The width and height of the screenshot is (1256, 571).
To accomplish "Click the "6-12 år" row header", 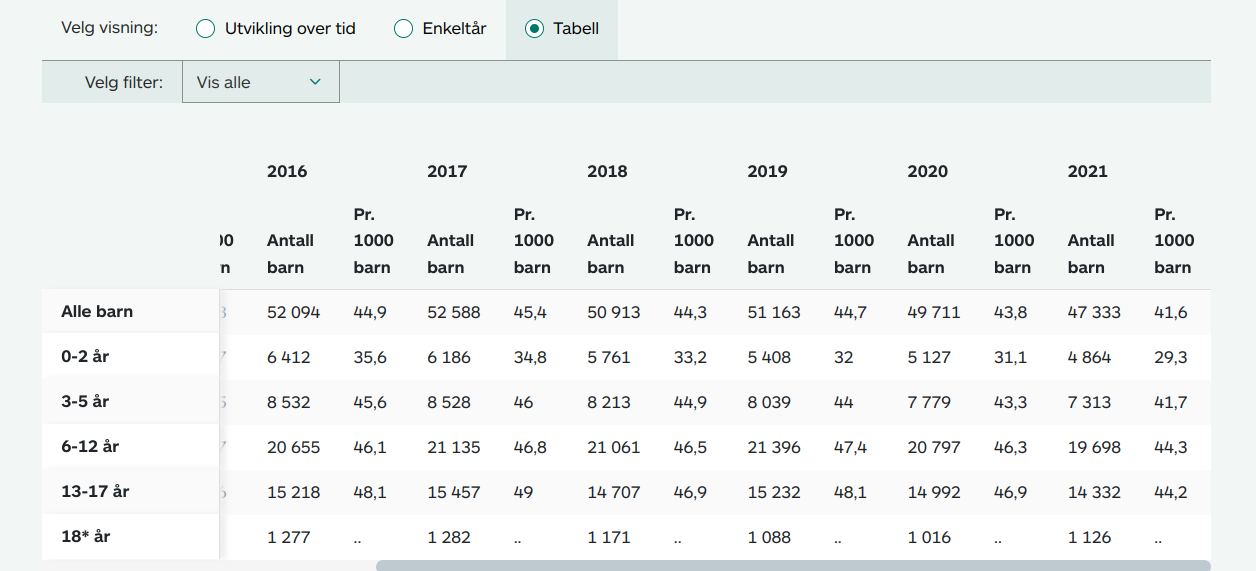I will [90, 447].
